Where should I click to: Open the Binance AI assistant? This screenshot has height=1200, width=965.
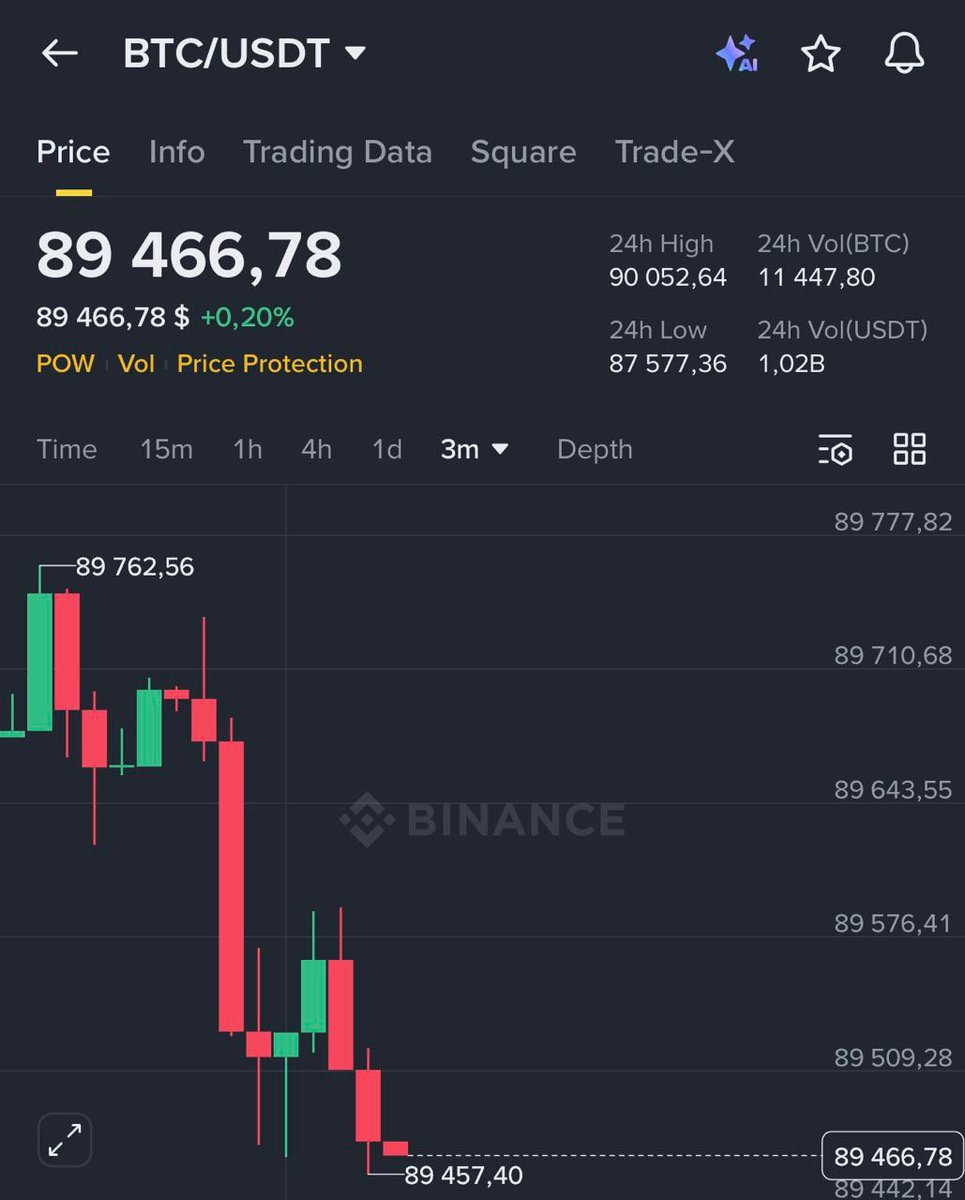click(x=736, y=55)
